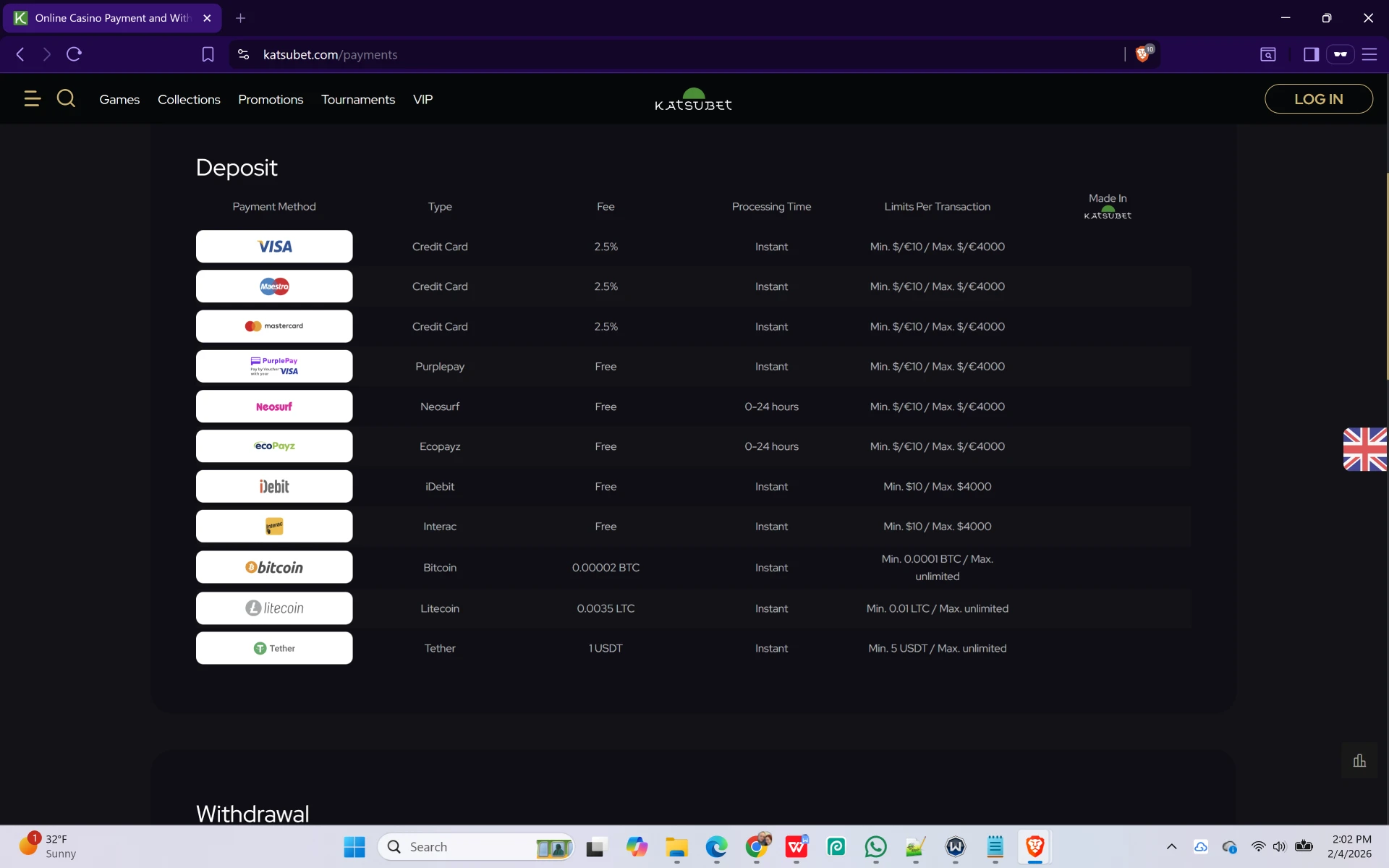Open the hamburger side menu
This screenshot has width=1389, height=868.
point(32,99)
